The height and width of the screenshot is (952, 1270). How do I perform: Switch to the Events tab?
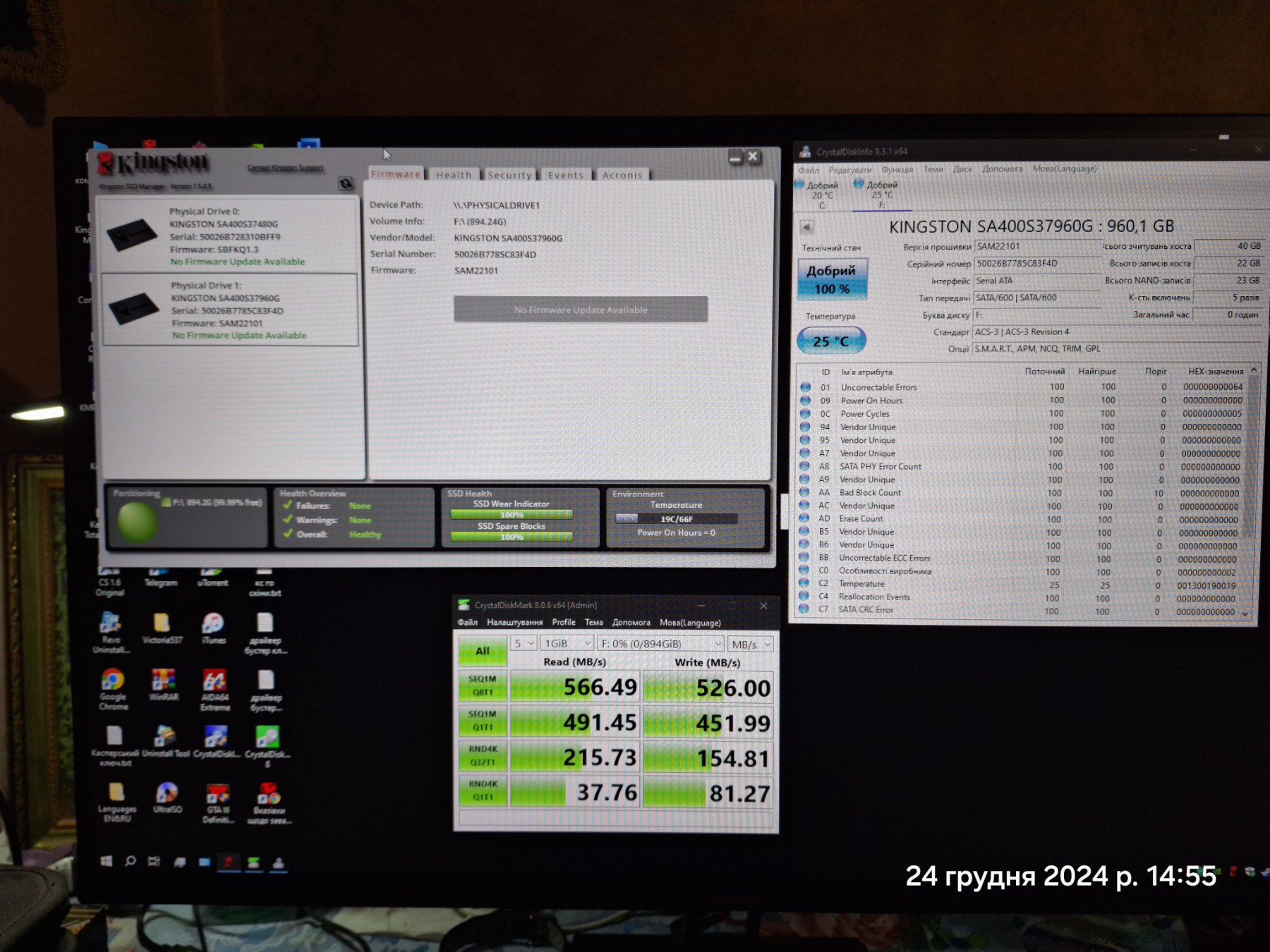[566, 175]
